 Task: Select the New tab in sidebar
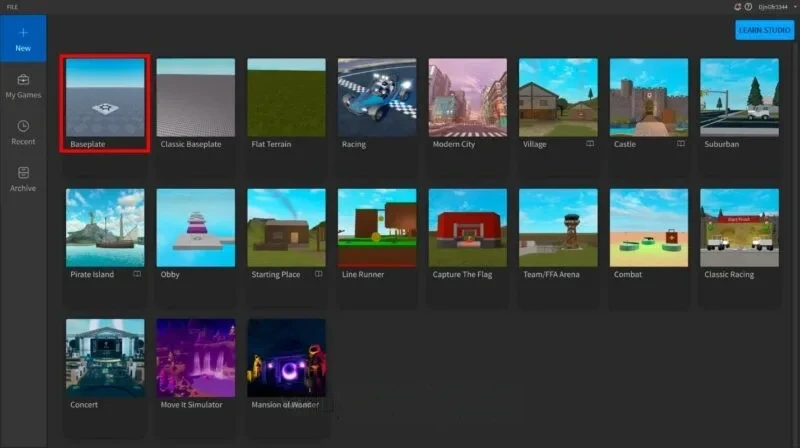tap(23, 39)
